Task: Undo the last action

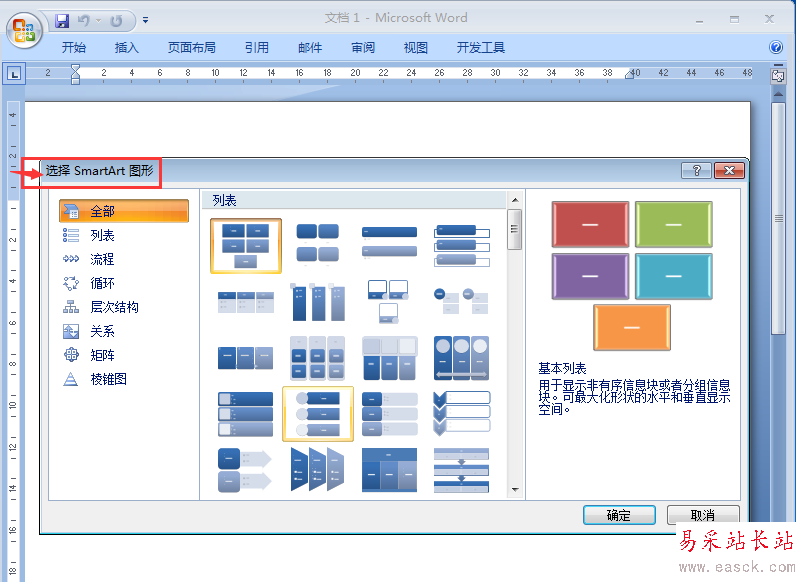Action: 84,20
